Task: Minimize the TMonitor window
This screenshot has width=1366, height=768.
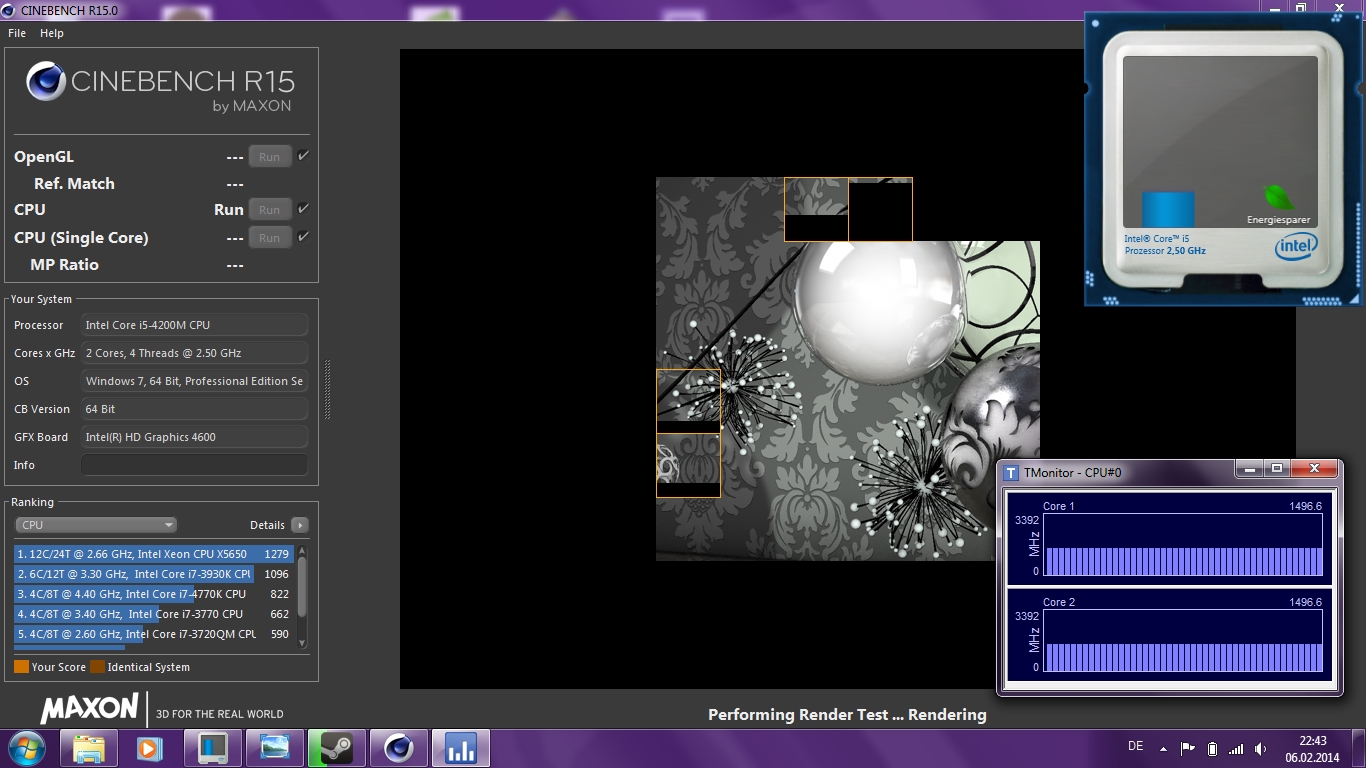Action: pyautogui.click(x=1248, y=468)
